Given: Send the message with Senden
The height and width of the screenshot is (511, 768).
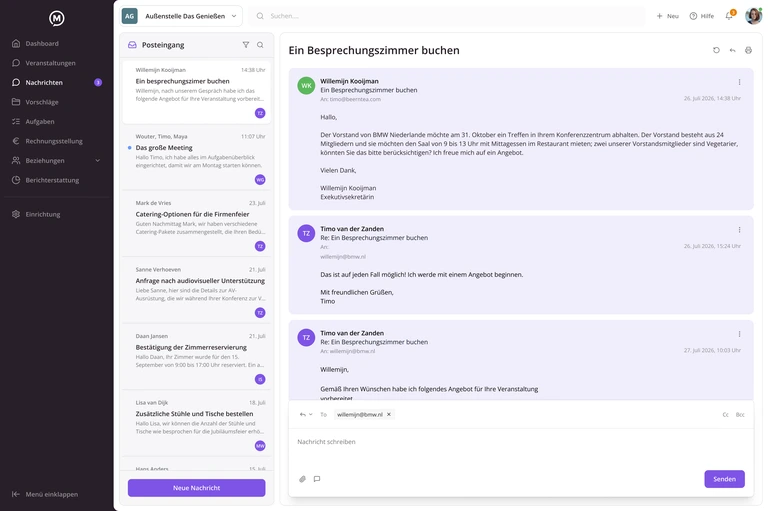Looking at the screenshot, I should [724, 479].
